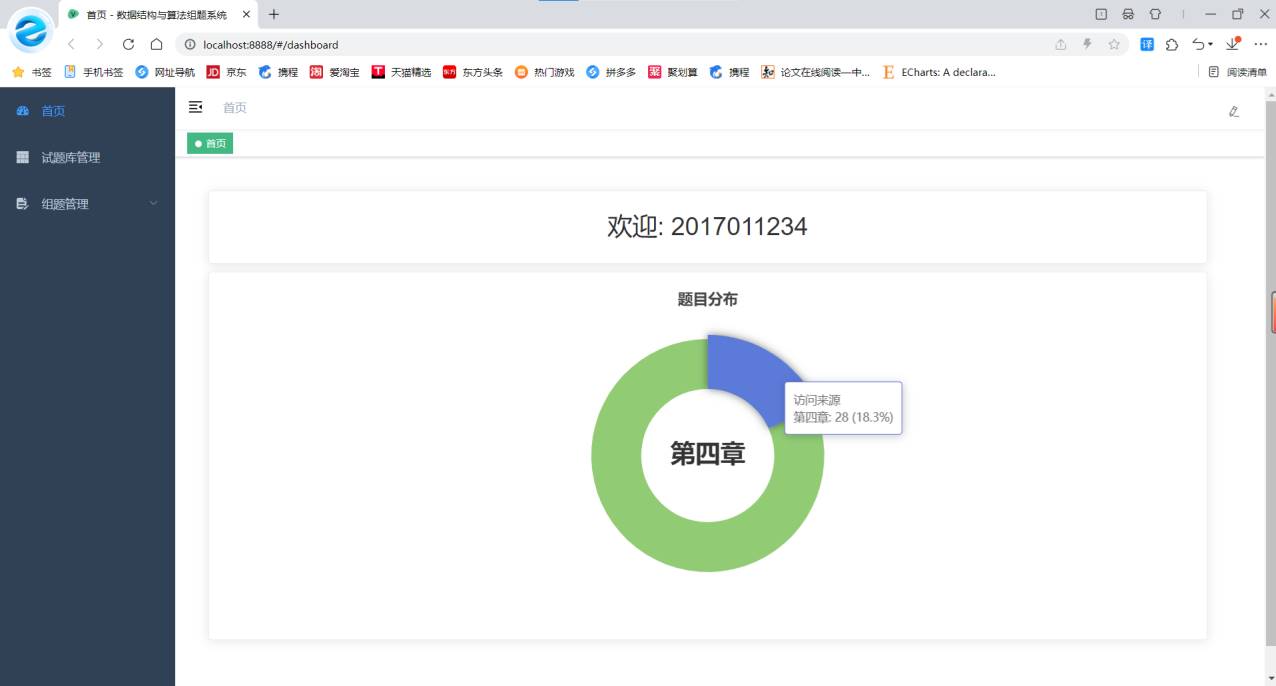Open the undo-close dropdown arrow

pos(1210,45)
